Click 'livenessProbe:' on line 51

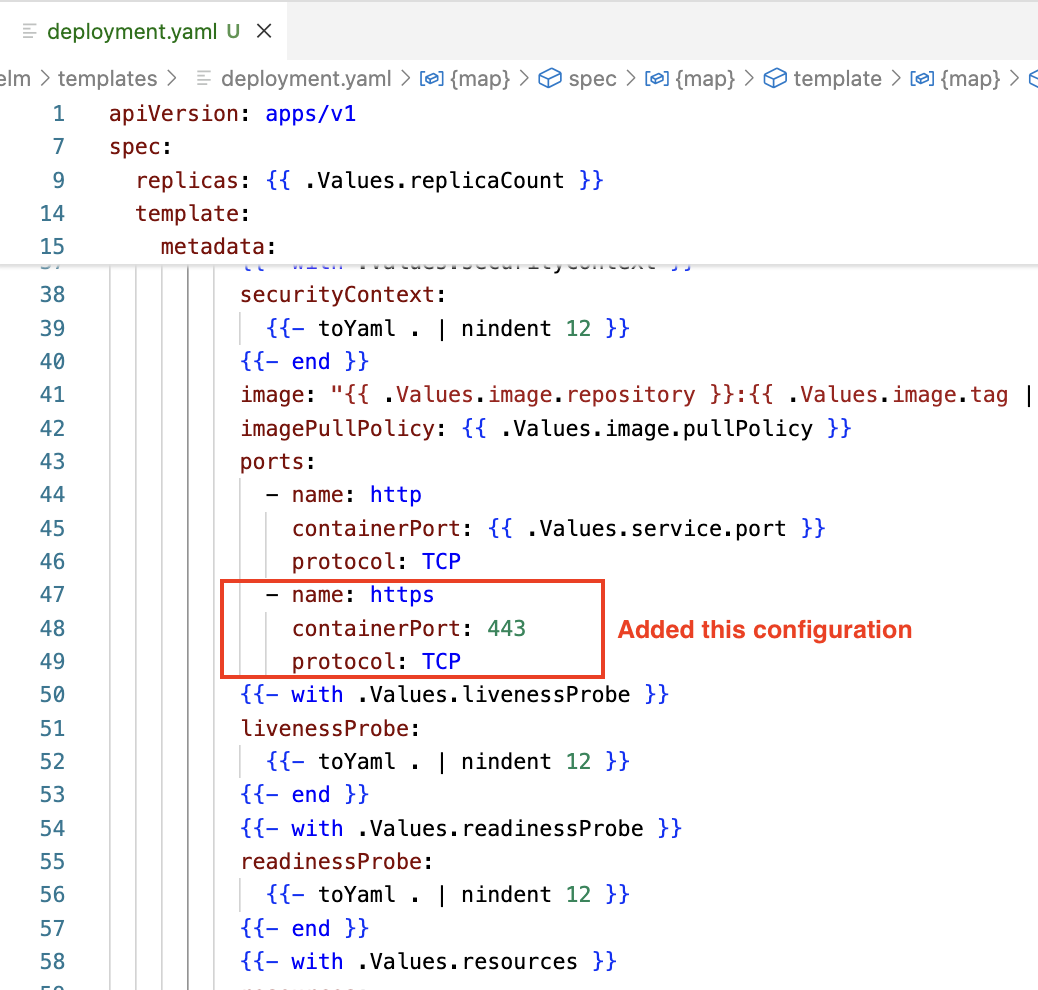pyautogui.click(x=330, y=728)
